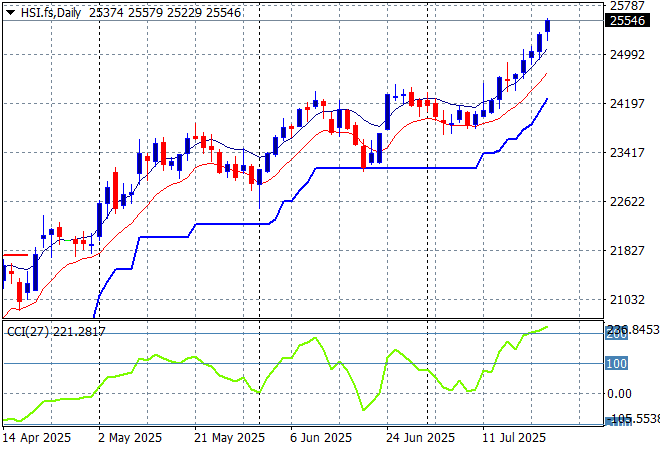
Task: Click the 21 May 2025 date label
Action: coord(229,438)
